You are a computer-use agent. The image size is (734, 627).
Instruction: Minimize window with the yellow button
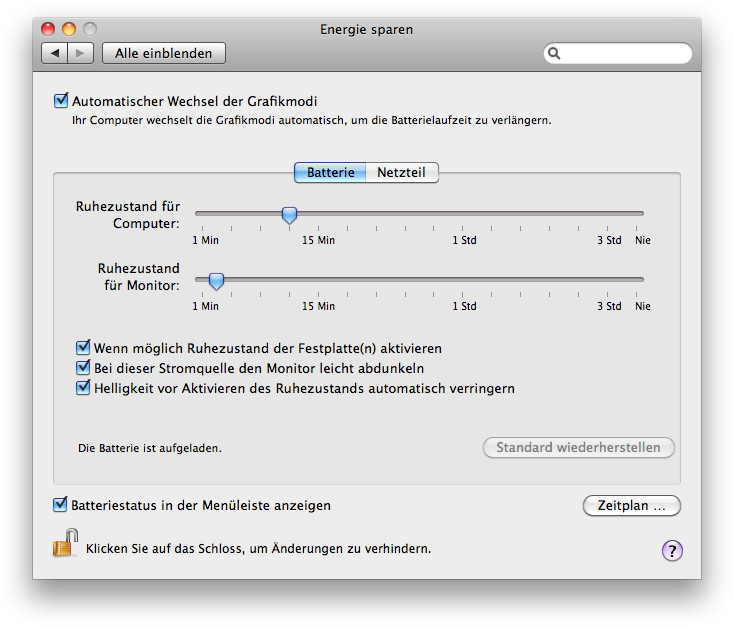69,29
